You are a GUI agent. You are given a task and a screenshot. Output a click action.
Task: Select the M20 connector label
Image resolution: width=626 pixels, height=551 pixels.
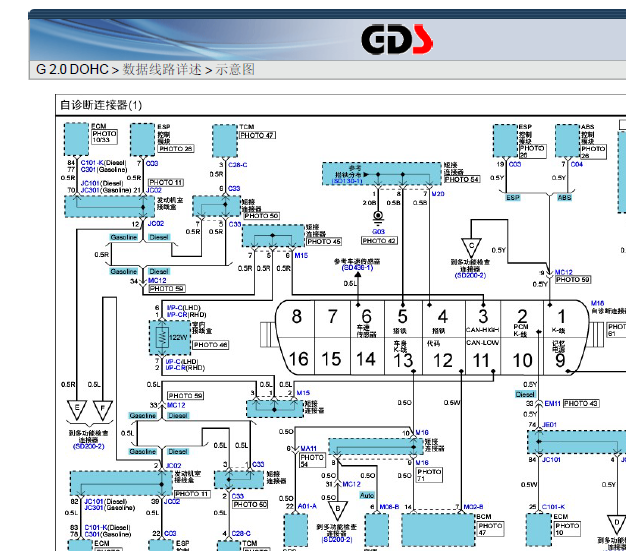pyautogui.click(x=438, y=194)
